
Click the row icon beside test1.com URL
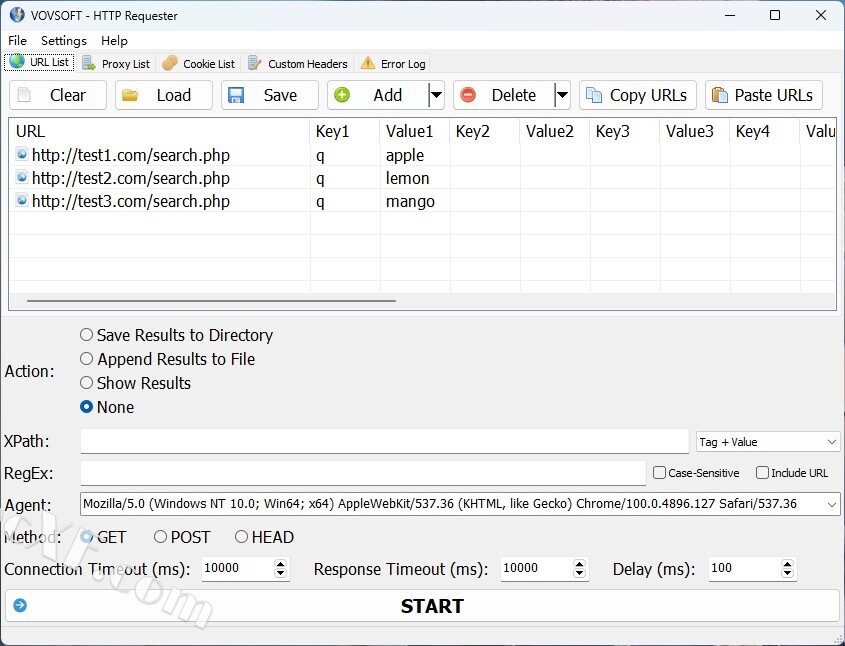click(22, 155)
